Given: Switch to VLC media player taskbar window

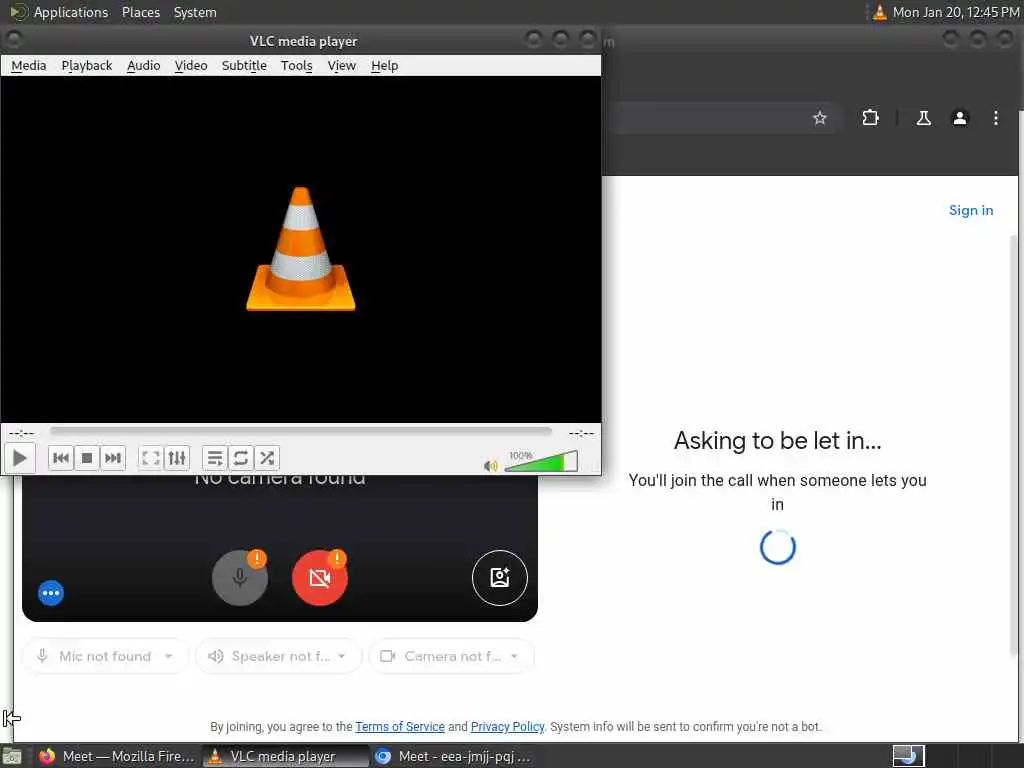Looking at the screenshot, I should [x=284, y=756].
